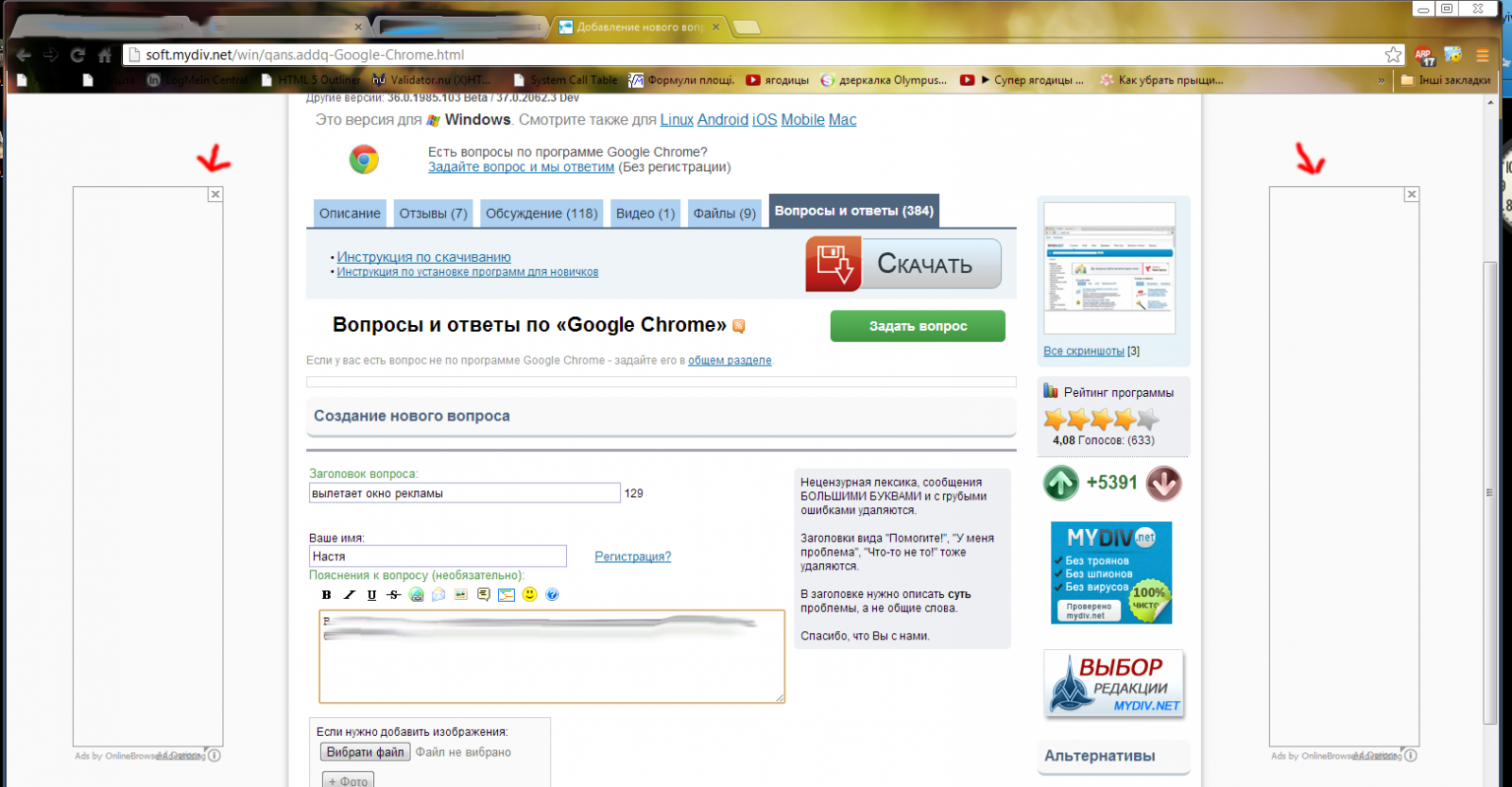
Task: Click the + Фото button
Action: tap(348, 780)
